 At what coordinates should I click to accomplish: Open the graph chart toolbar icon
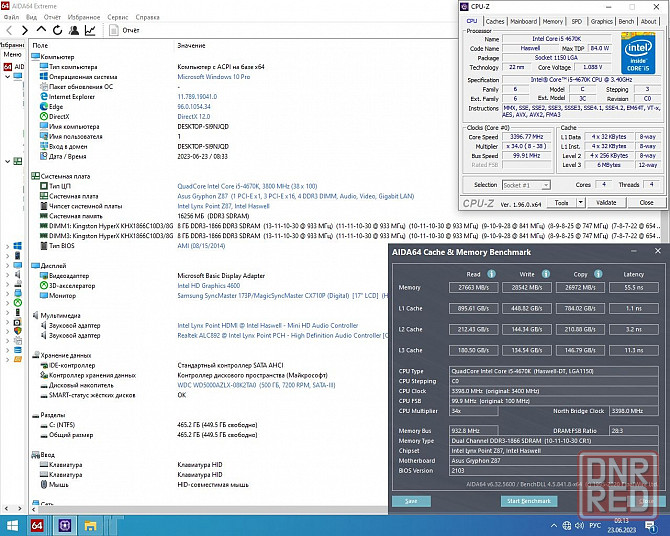[89, 31]
